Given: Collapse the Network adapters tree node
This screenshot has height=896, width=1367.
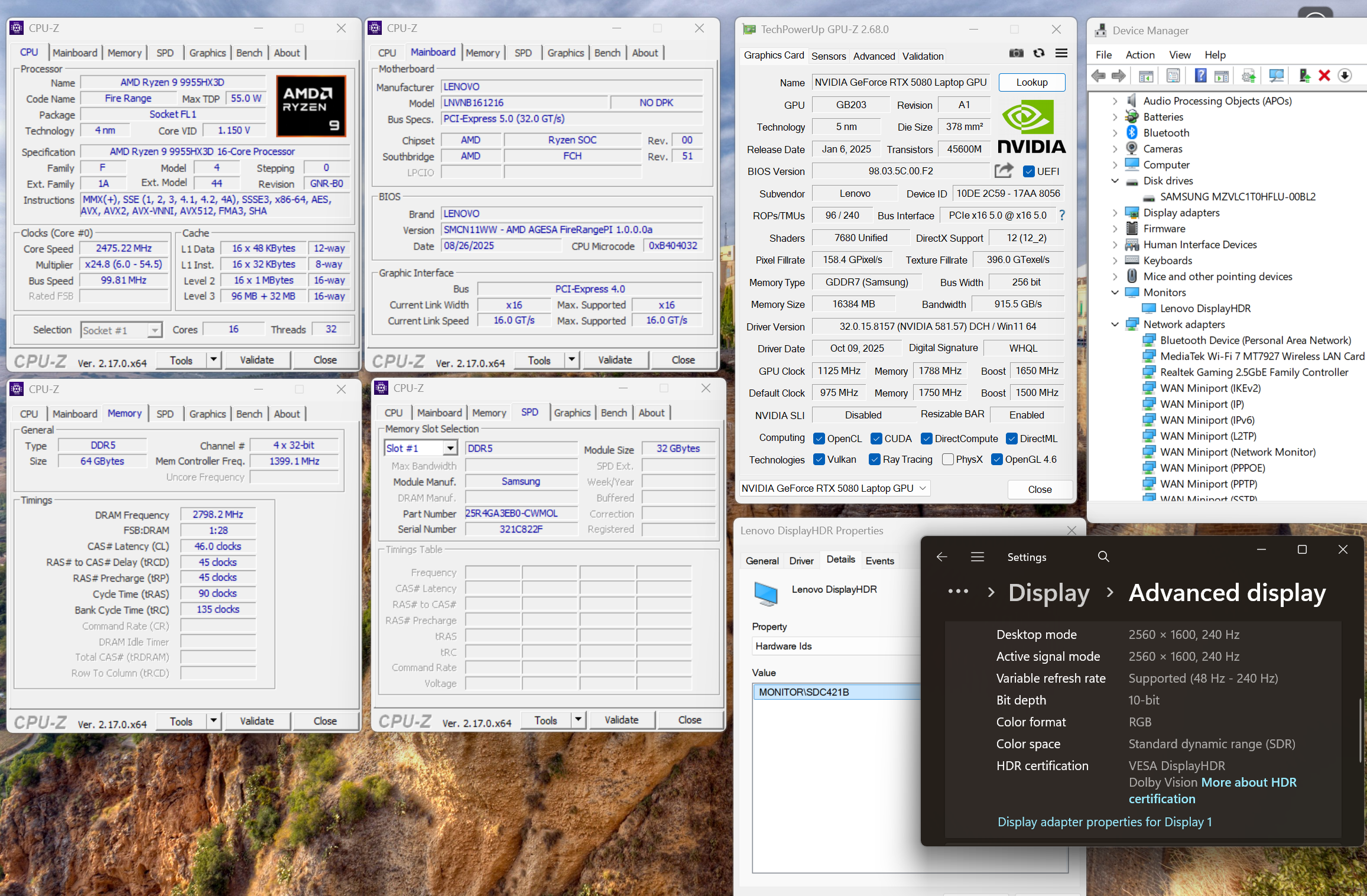Looking at the screenshot, I should [1115, 324].
